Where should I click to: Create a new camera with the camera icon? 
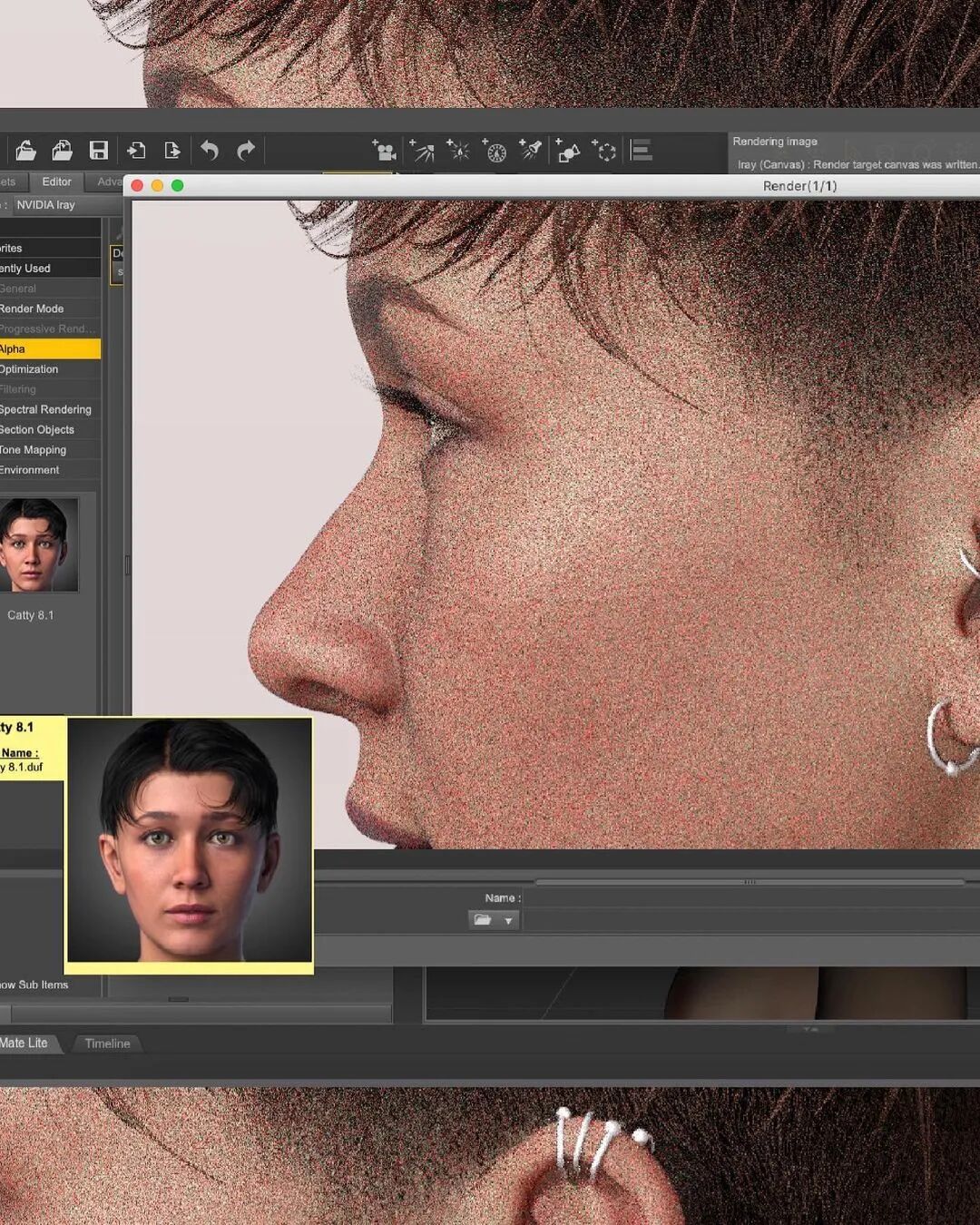tap(385, 151)
